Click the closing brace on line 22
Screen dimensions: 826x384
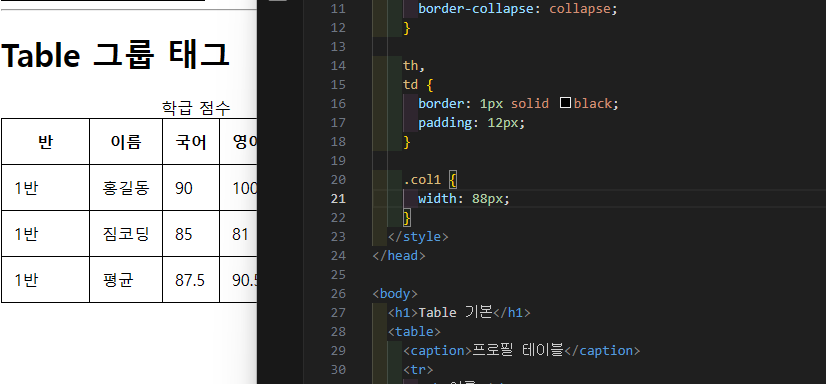point(407,217)
